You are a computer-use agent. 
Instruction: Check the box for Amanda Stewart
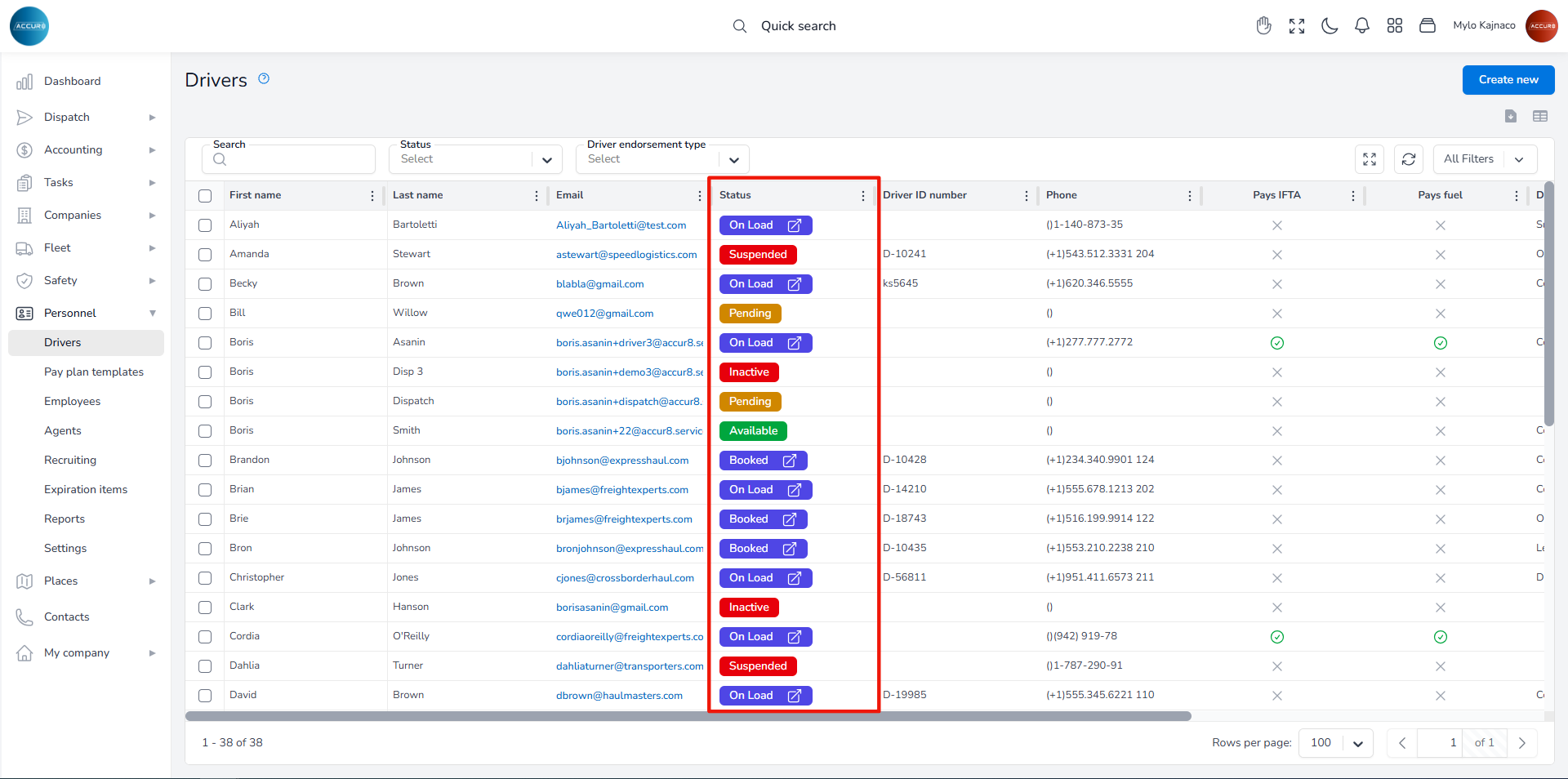(x=205, y=255)
